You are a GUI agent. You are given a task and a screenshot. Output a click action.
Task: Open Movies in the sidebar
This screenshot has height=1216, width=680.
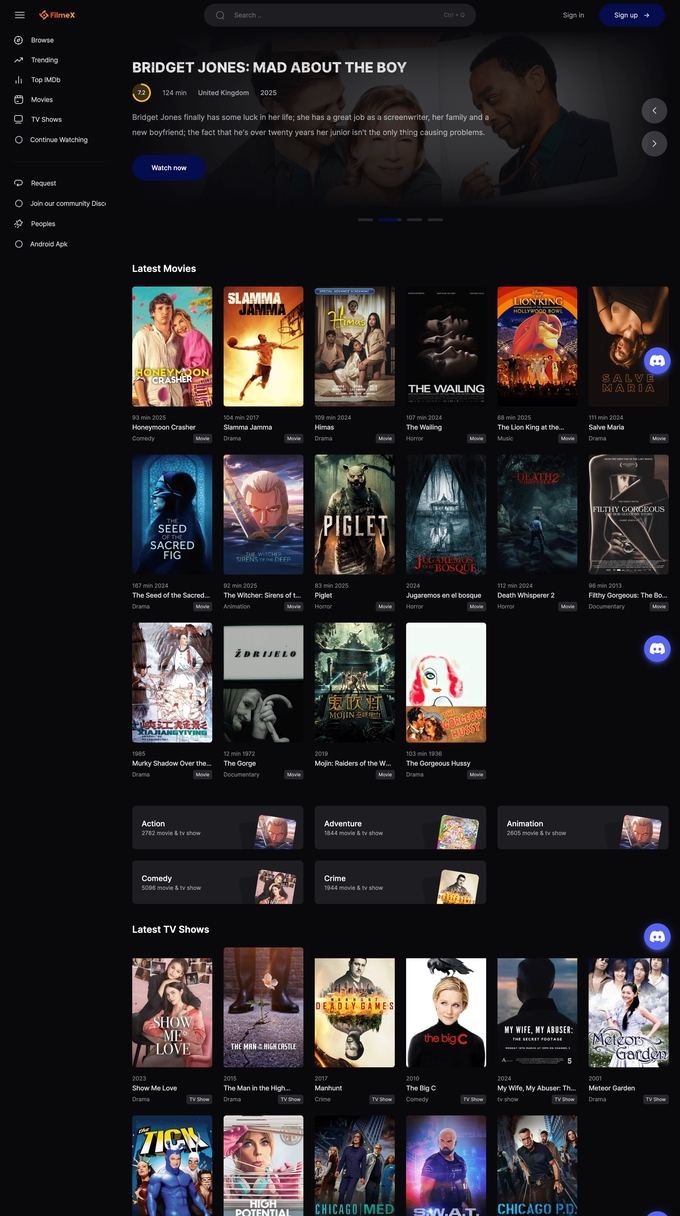[x=41, y=100]
